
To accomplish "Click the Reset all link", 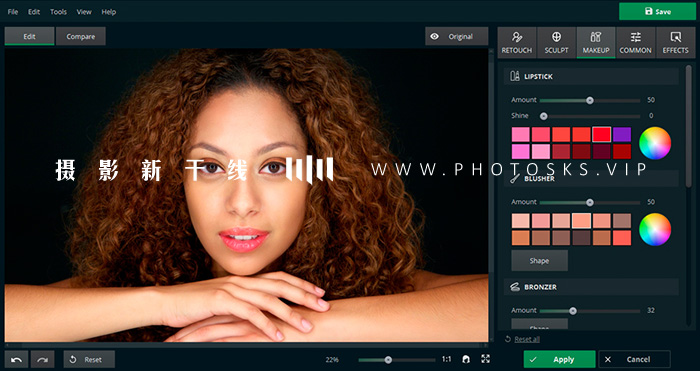I will pos(527,339).
